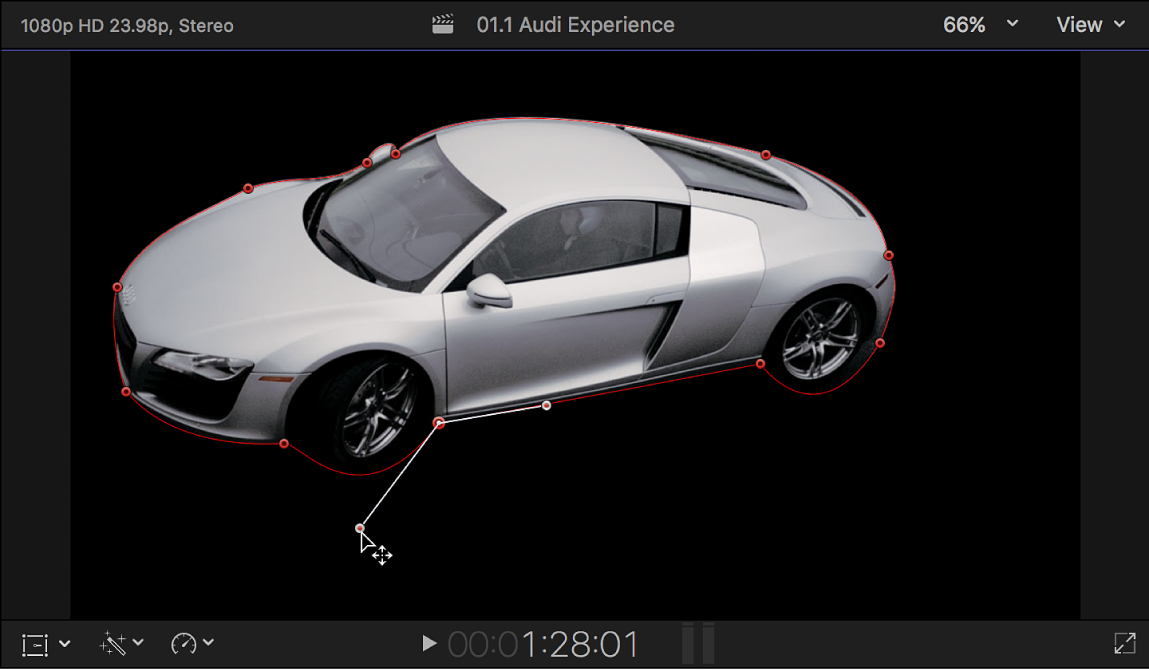This screenshot has width=1149, height=670.
Task: Click the View dropdown chevron
Action: tap(1117, 25)
